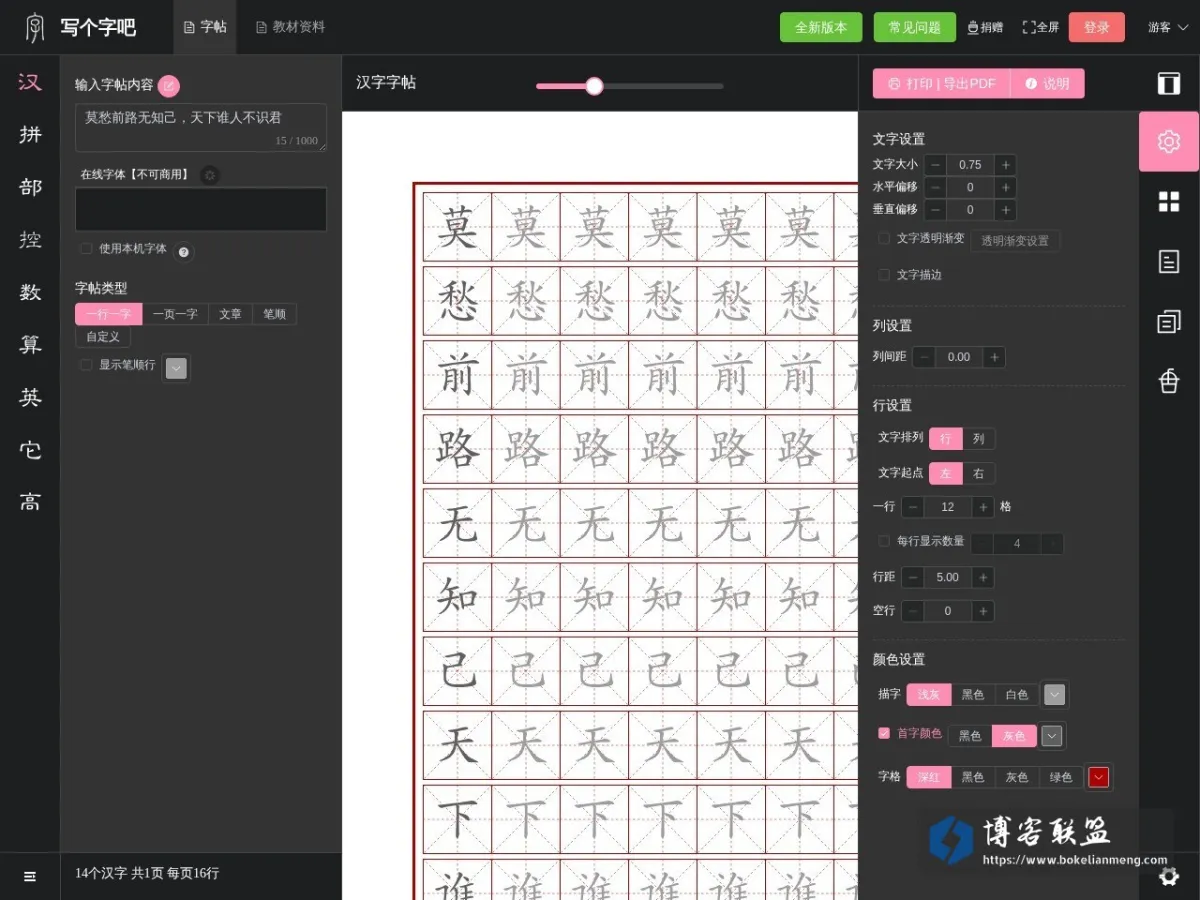1200x900 pixels.
Task: Switch to the 英 English mode
Action: pos(30,398)
